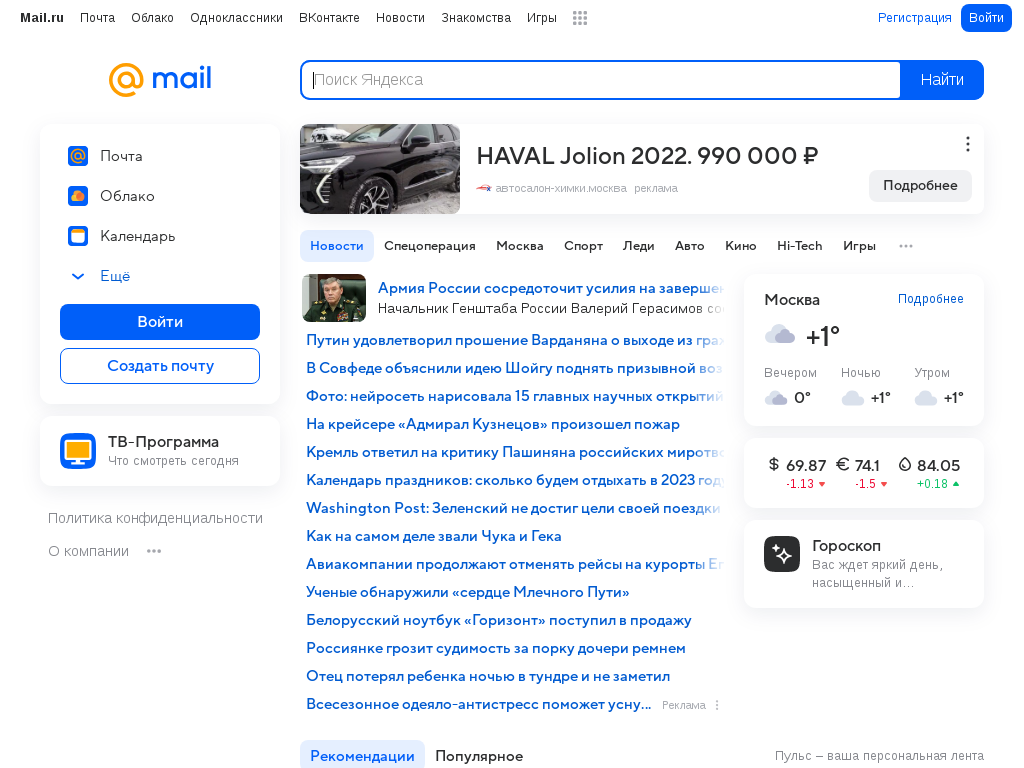Click Подробнее button on HAVAL ad
The image size is (1024, 768).
click(x=920, y=185)
